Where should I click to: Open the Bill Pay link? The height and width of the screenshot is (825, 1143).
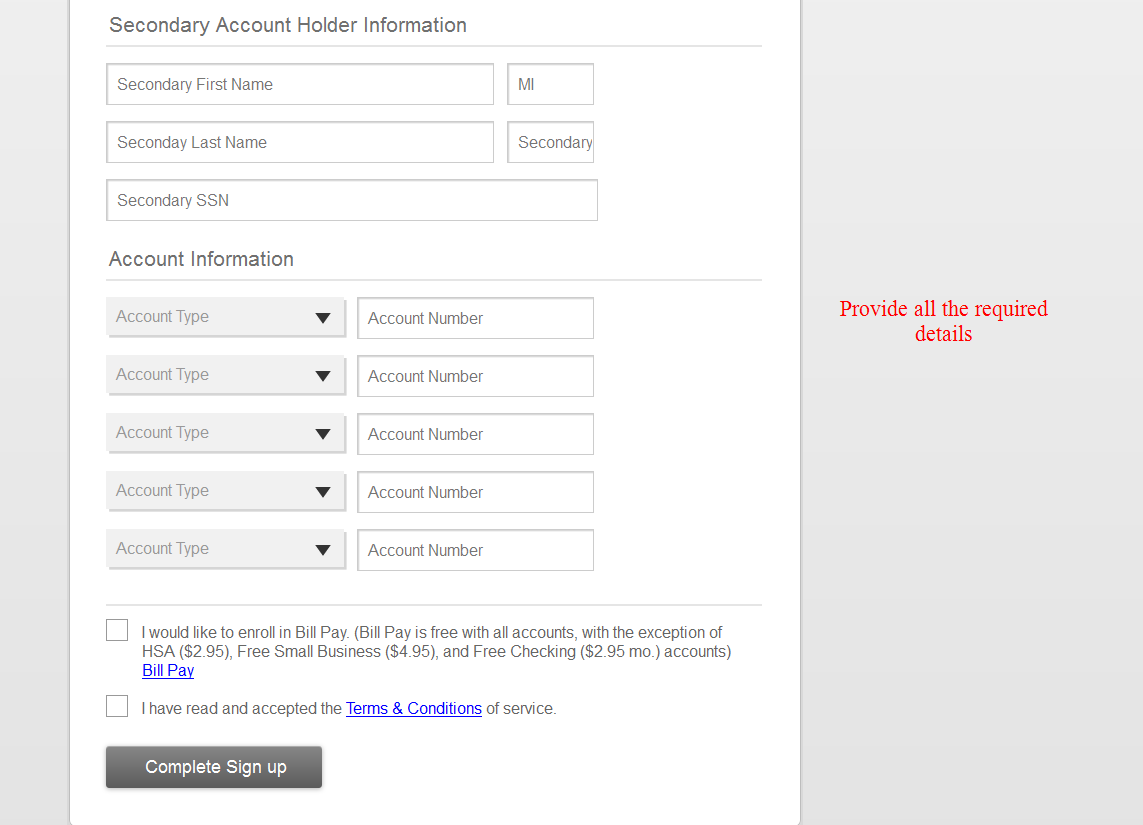click(x=168, y=670)
